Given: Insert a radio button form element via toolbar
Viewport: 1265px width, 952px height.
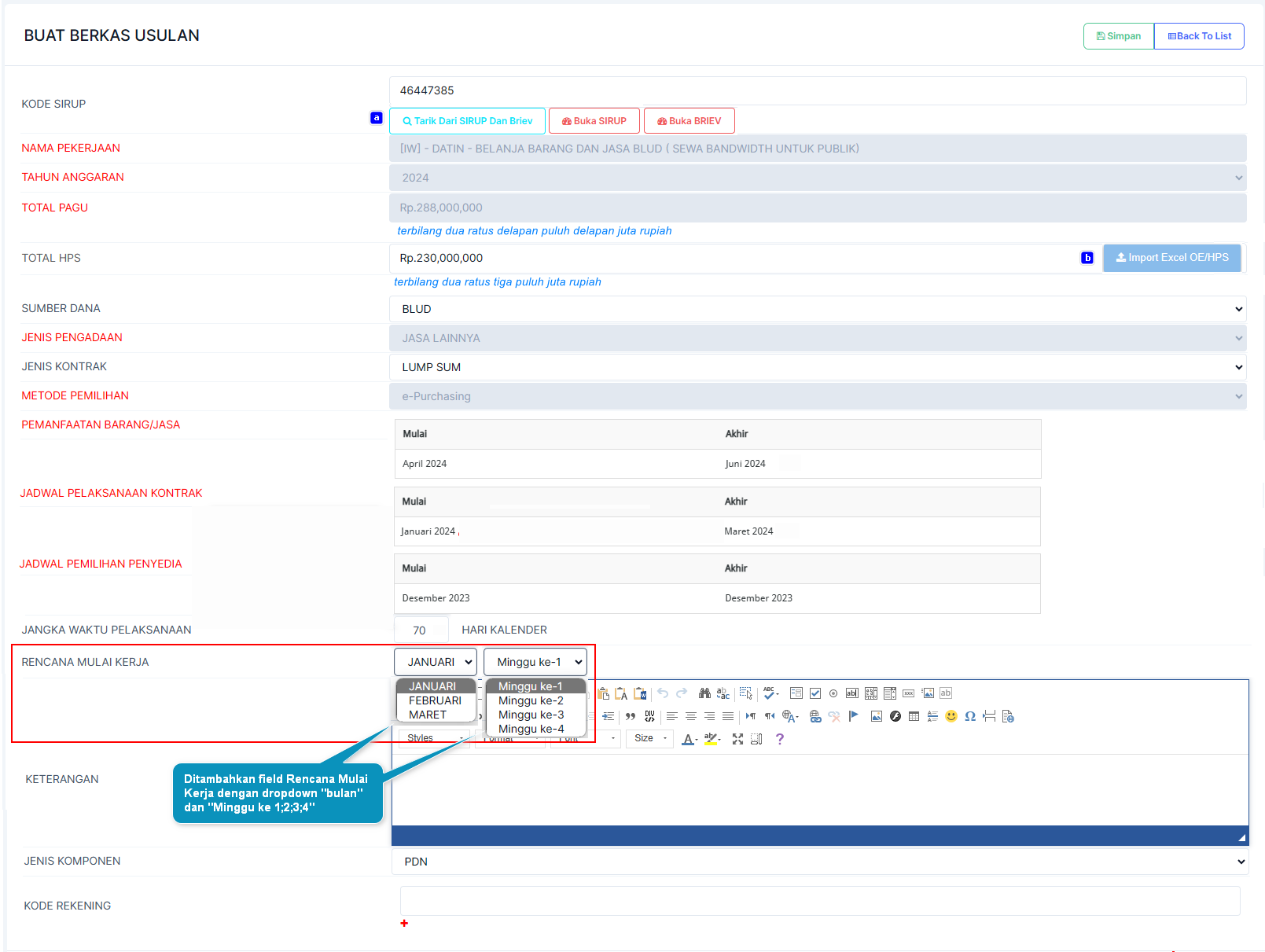Looking at the screenshot, I should coord(833,693).
